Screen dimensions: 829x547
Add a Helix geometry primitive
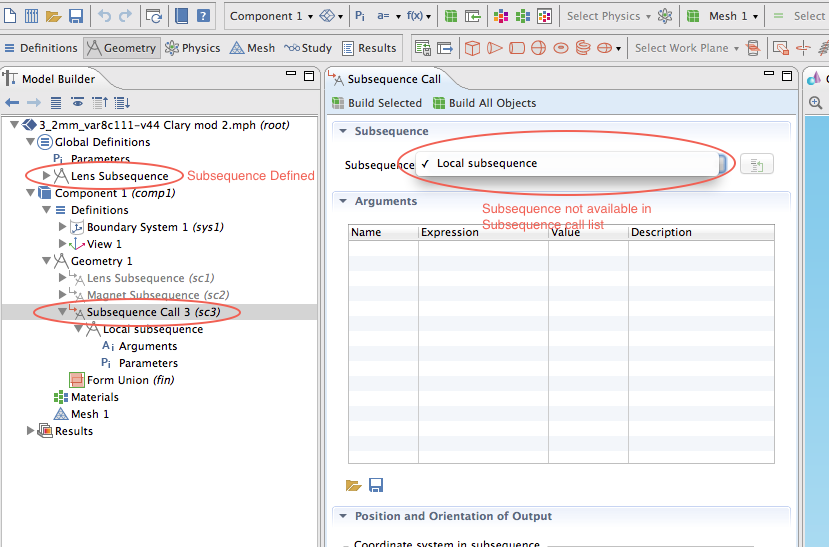point(583,48)
